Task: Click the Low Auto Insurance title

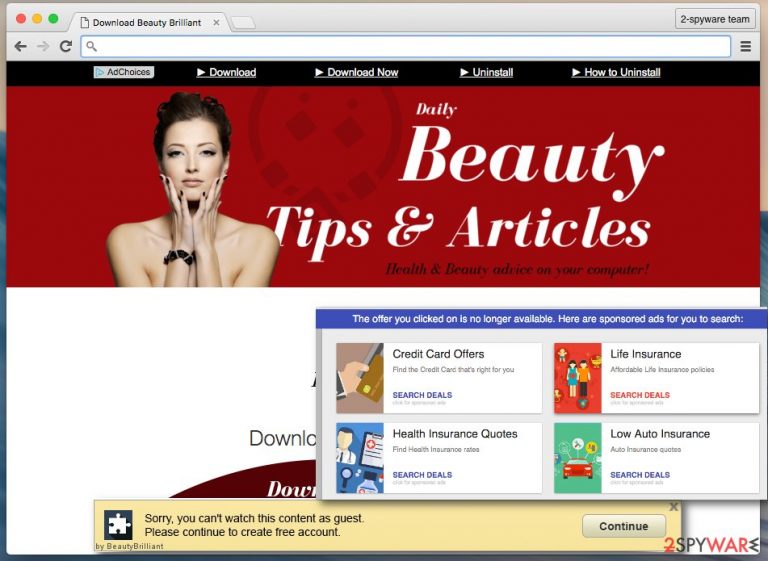Action: [x=660, y=434]
